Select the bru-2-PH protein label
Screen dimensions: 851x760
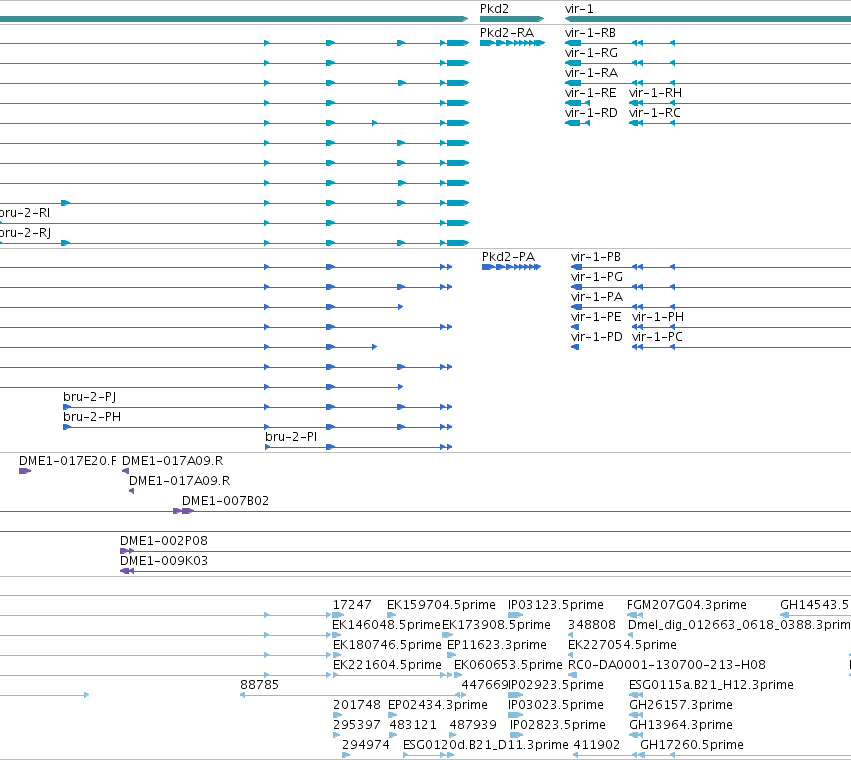point(92,417)
